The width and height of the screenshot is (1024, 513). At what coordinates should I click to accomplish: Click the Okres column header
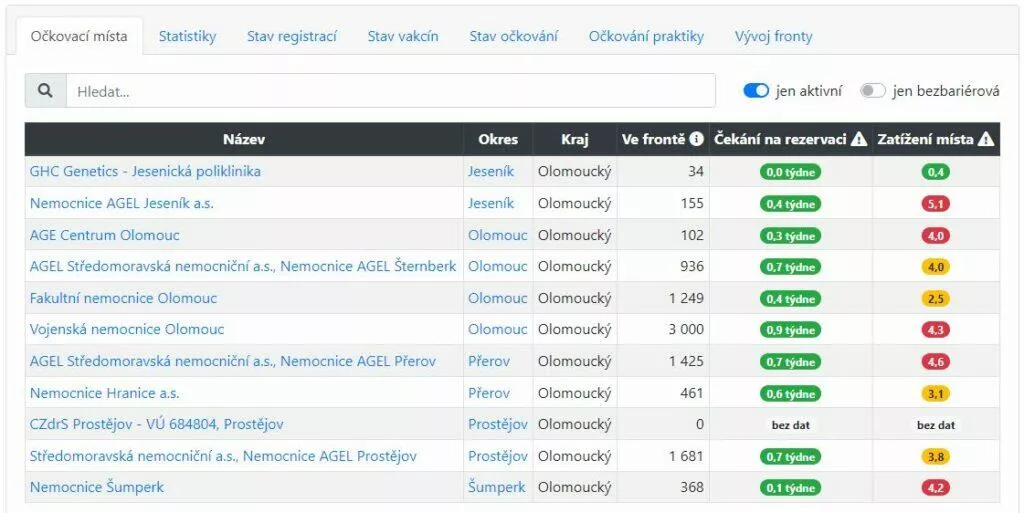(498, 140)
